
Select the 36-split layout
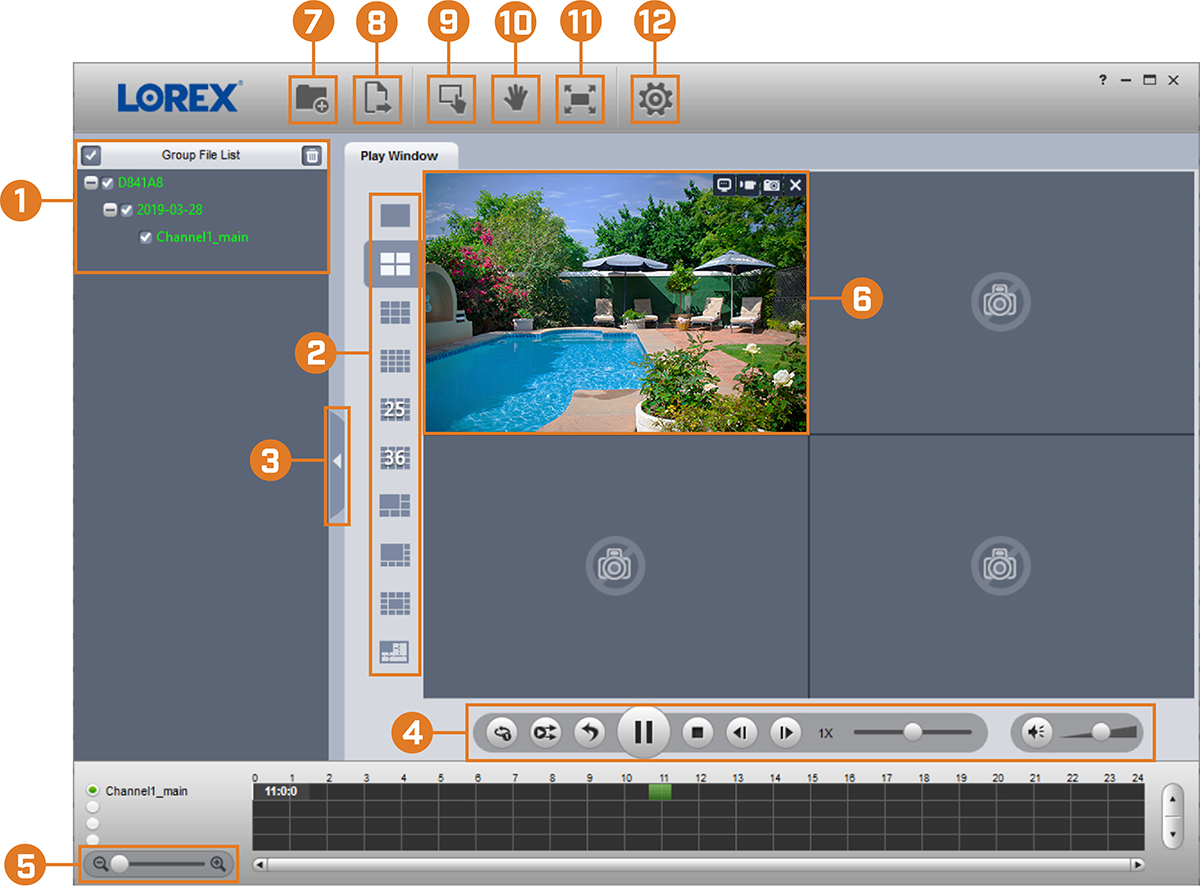pos(395,458)
